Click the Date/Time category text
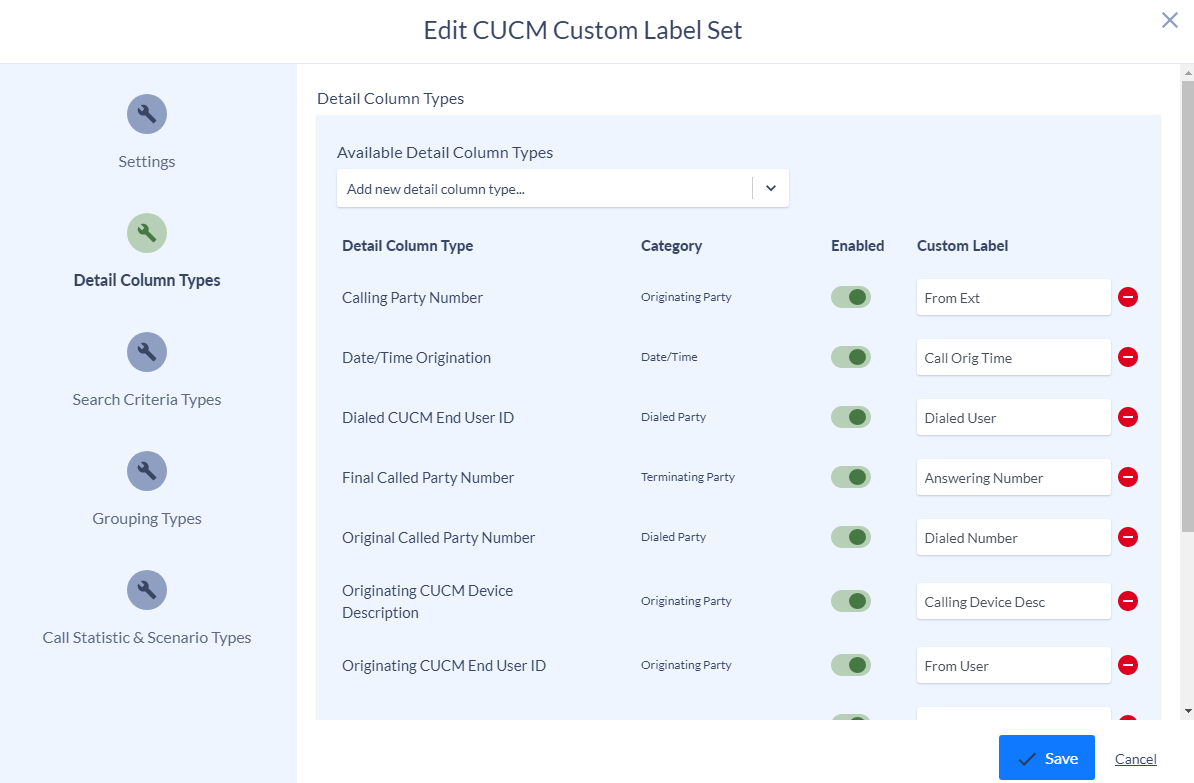This screenshot has height=783, width=1194. [669, 356]
